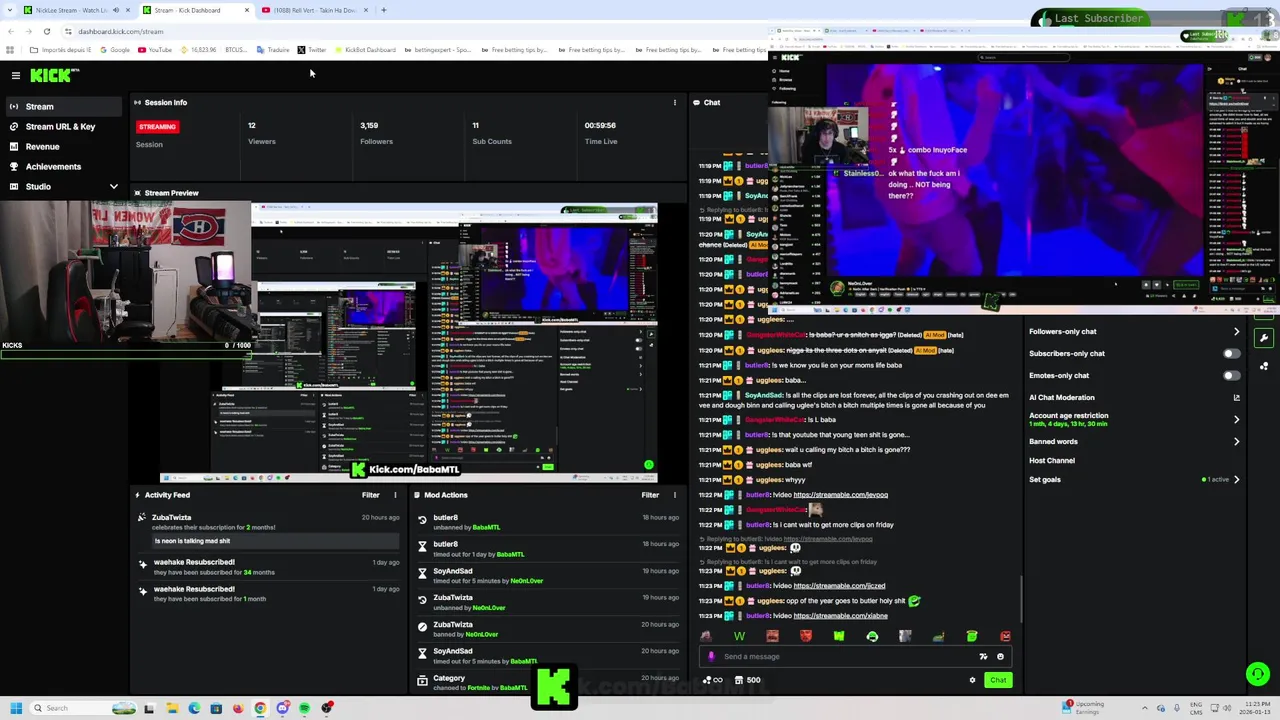Open Firefox from the taskbar
The height and width of the screenshot is (720, 1280).
[x=238, y=708]
